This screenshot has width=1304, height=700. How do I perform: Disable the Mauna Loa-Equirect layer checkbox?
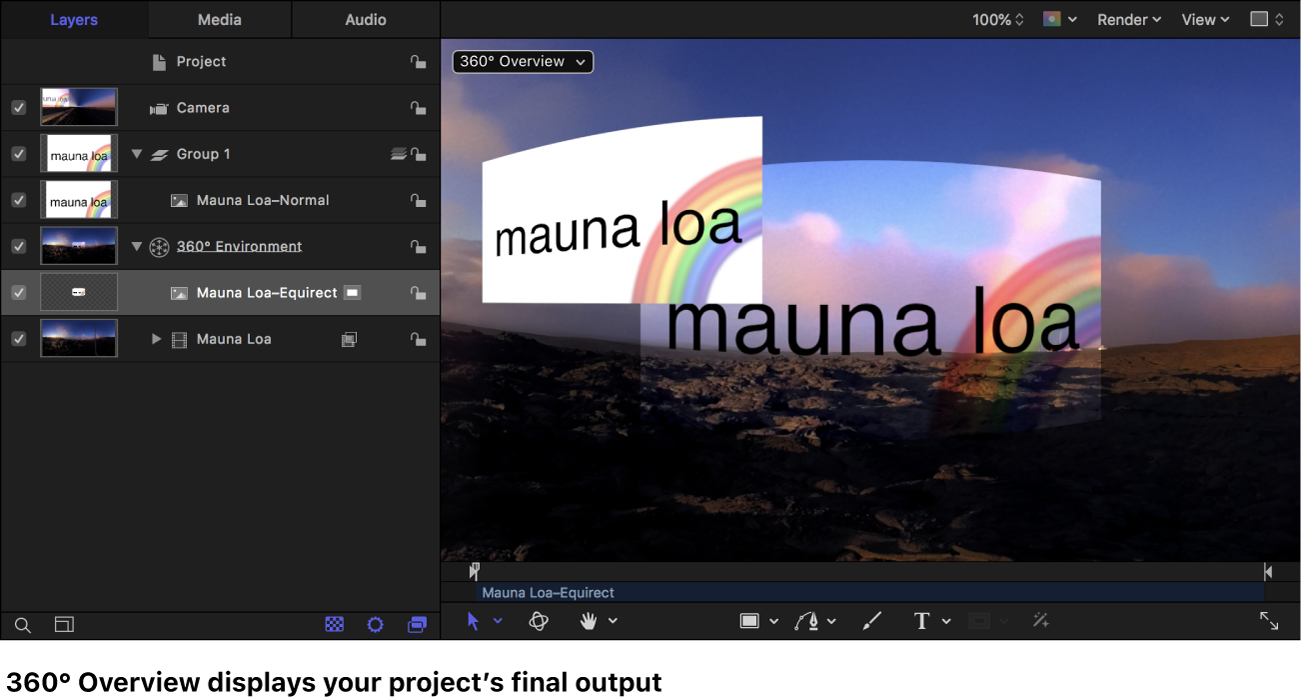18,292
